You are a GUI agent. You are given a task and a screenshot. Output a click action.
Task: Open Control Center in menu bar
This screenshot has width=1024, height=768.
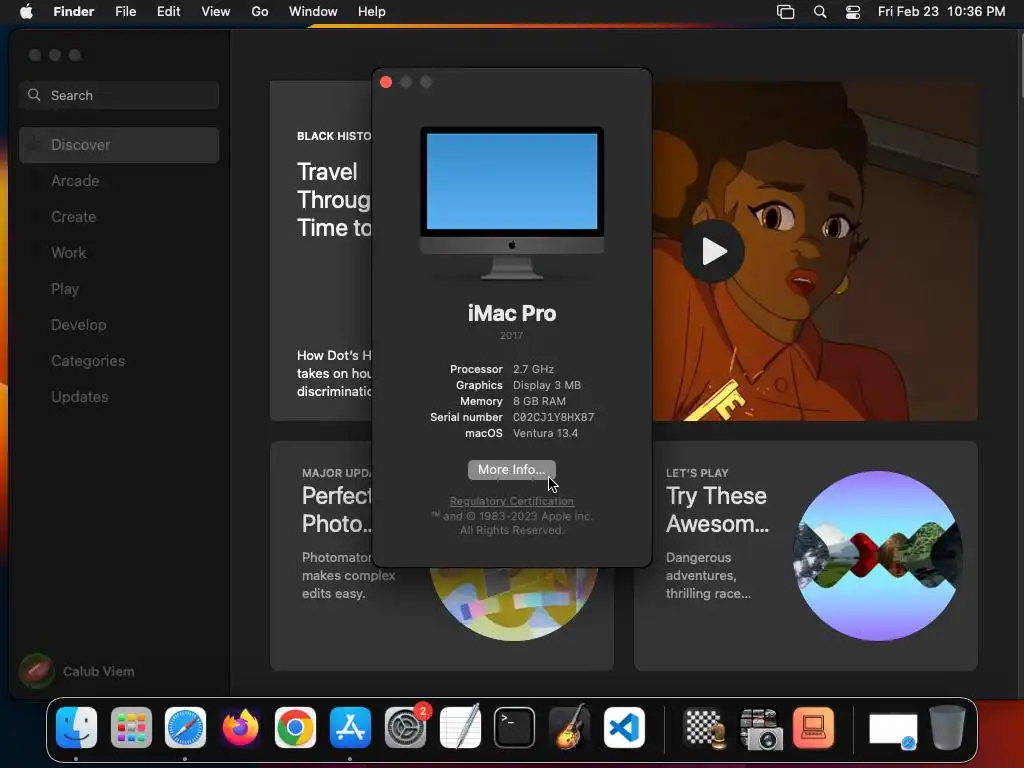tap(853, 12)
